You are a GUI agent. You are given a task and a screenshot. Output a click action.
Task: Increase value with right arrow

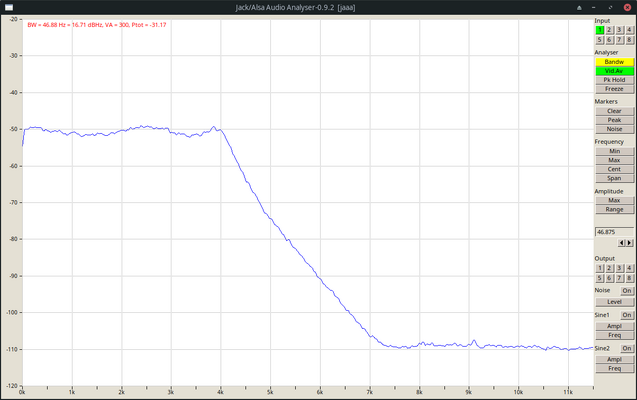(630, 243)
